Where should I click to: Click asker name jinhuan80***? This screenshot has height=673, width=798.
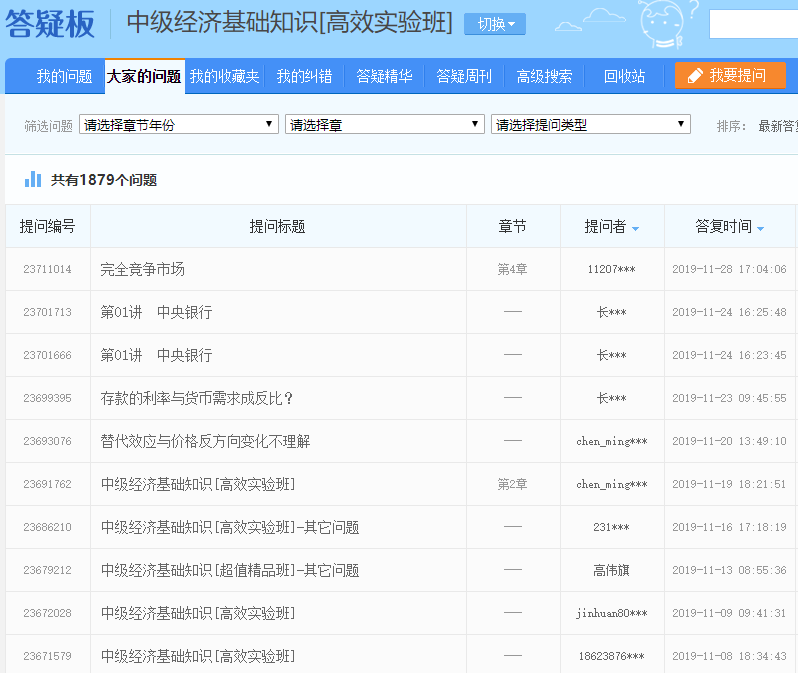[x=611, y=613]
